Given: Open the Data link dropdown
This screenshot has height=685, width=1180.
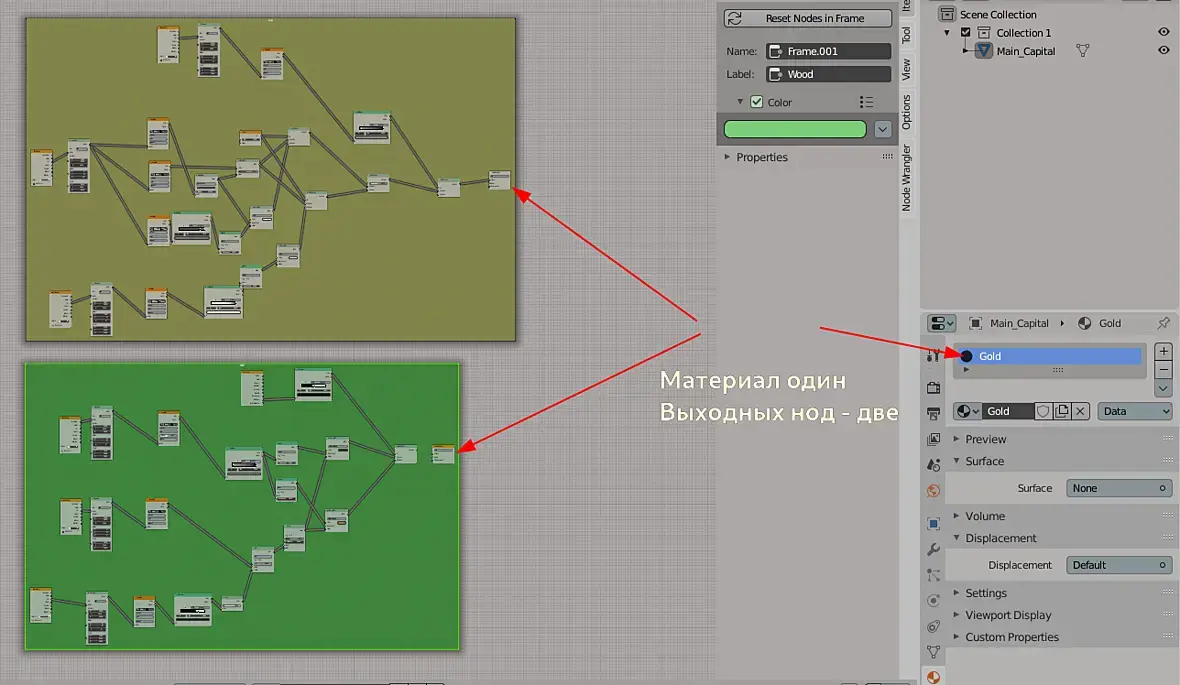Looking at the screenshot, I should click(x=1135, y=411).
